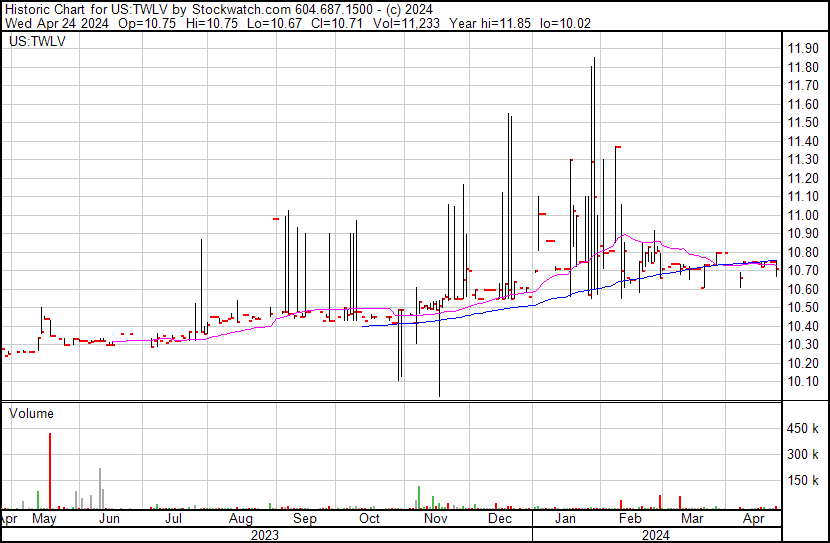The image size is (830, 543).
Task: Click the Oct month label
Action: (x=369, y=519)
